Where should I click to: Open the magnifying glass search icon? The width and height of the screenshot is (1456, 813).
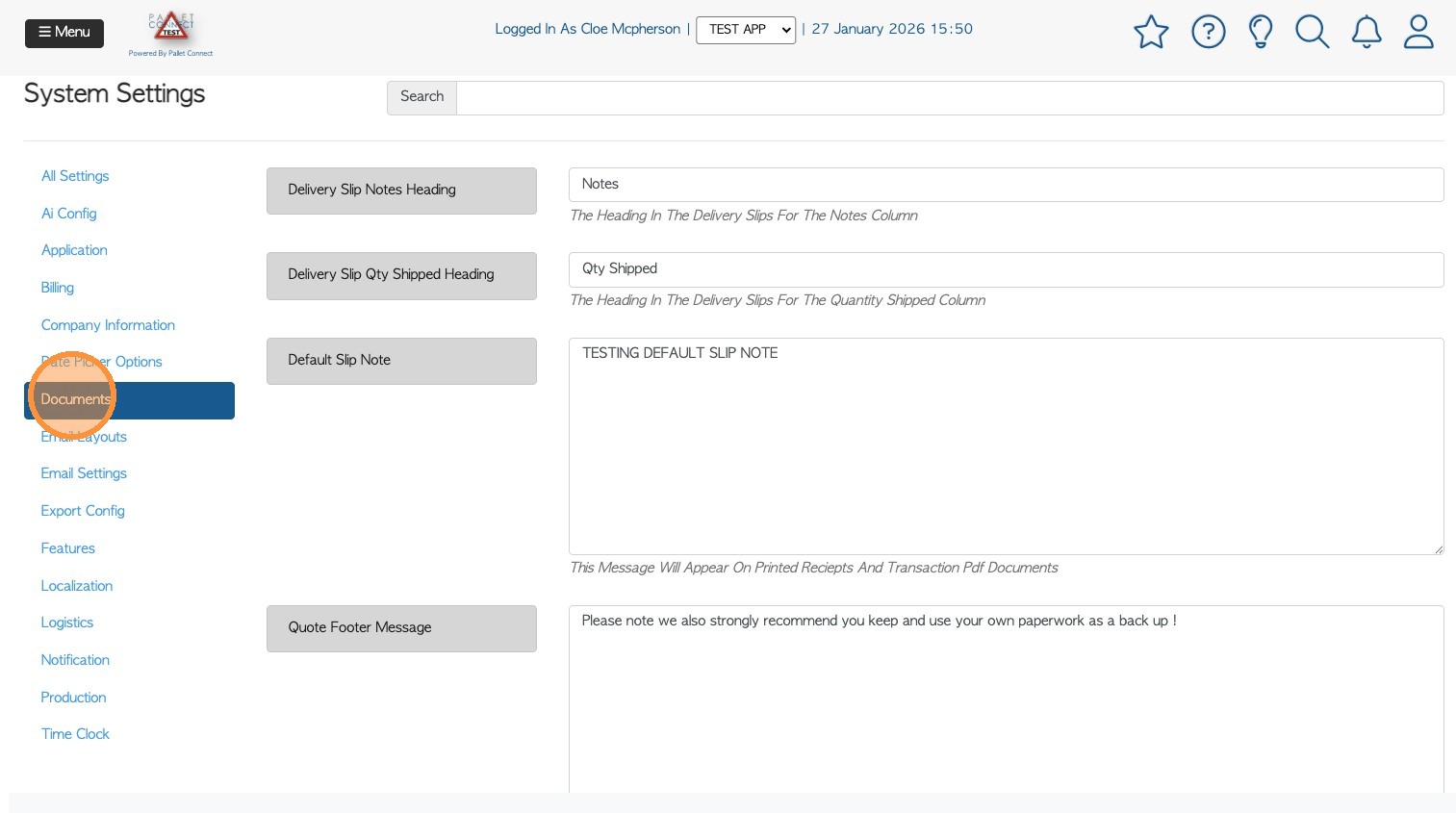[x=1312, y=32]
